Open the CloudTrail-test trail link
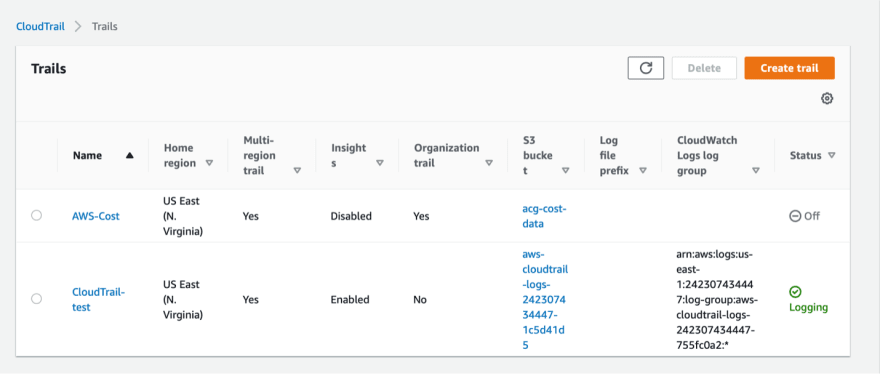 coord(98,300)
